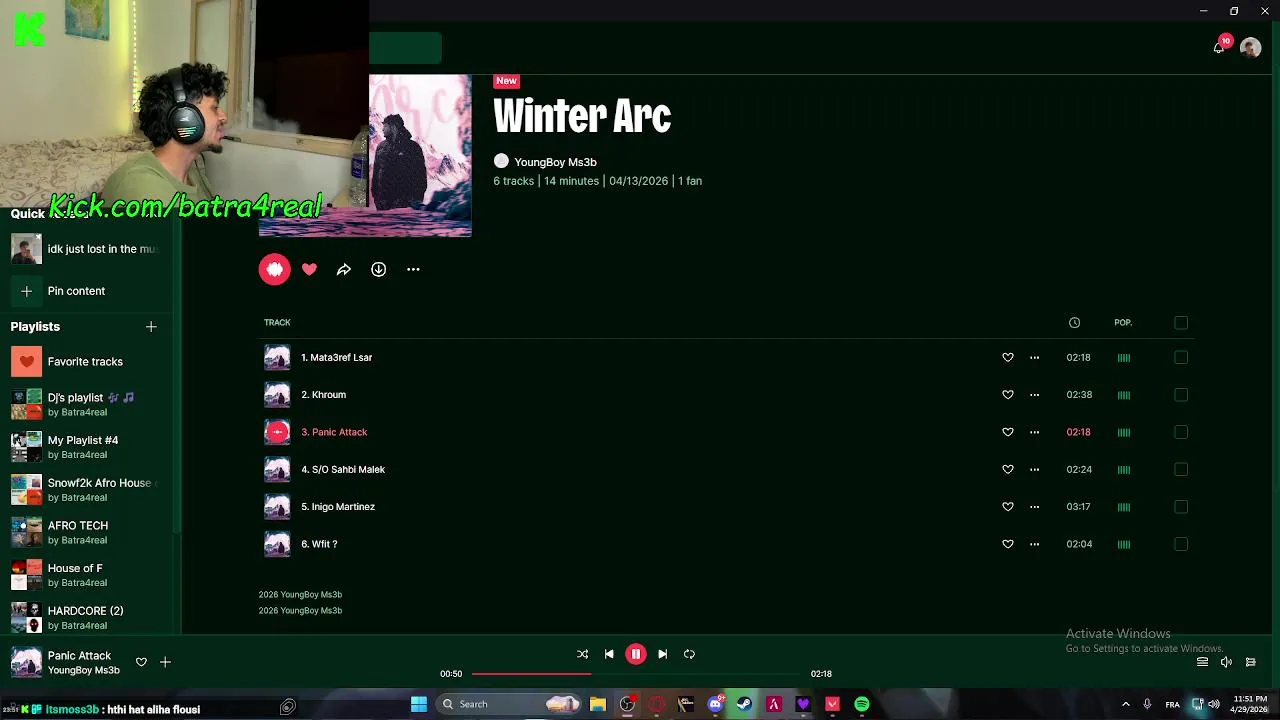Like the track S/O Sahbi Malek
The width and height of the screenshot is (1280, 720).
[1008, 469]
